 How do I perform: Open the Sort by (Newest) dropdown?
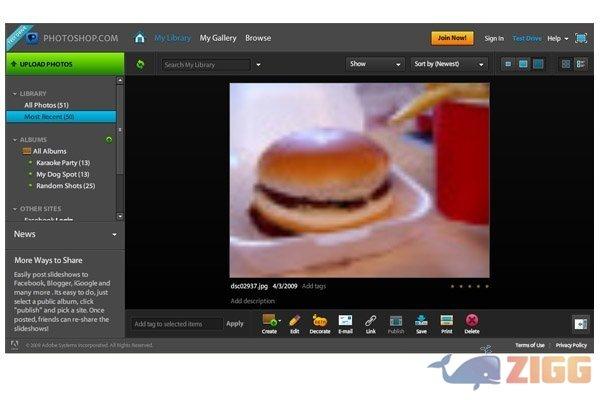tap(449, 64)
